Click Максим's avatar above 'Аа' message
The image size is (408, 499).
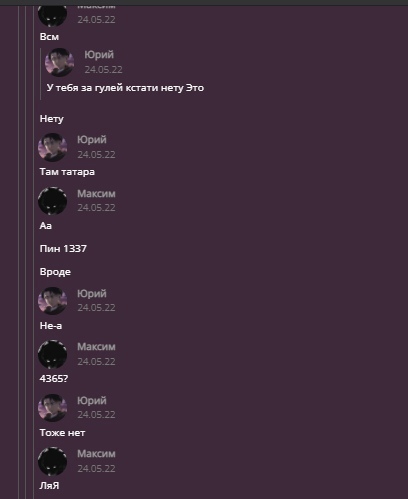pos(53,201)
